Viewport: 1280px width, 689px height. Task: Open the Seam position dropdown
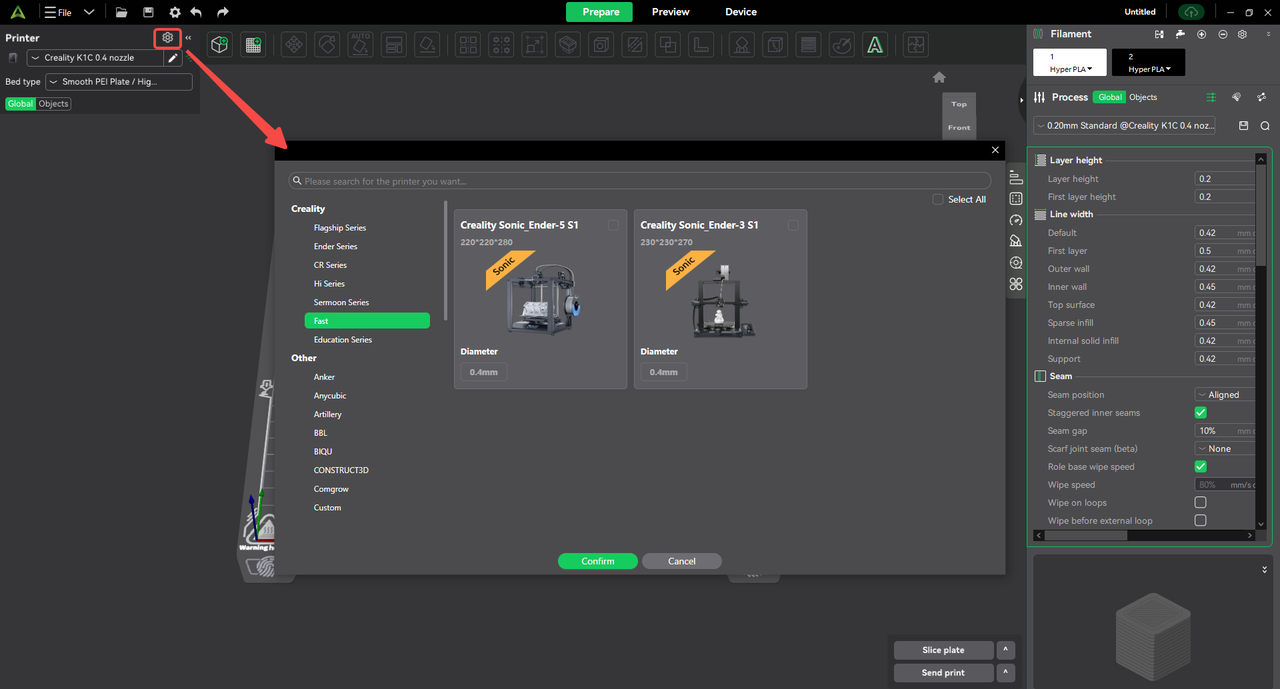click(1225, 395)
